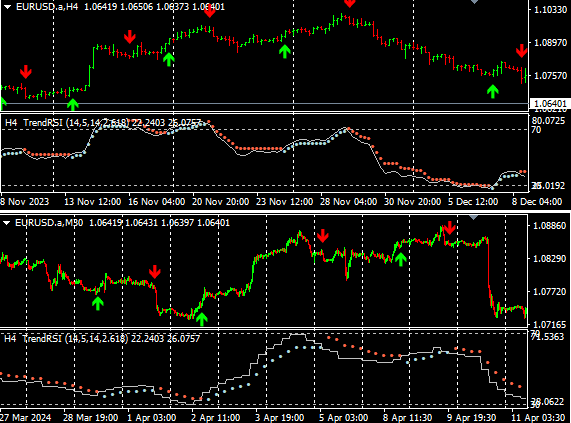Select red sell arrow near 5 Apr 03:00
571x423 pixels.
point(323,236)
